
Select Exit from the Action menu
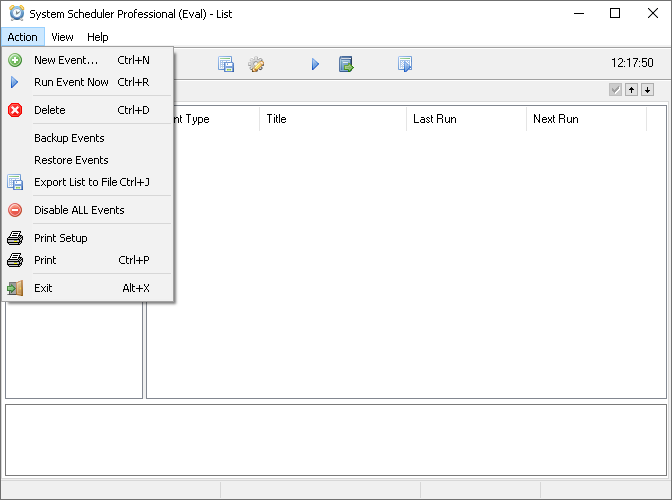tap(88, 288)
